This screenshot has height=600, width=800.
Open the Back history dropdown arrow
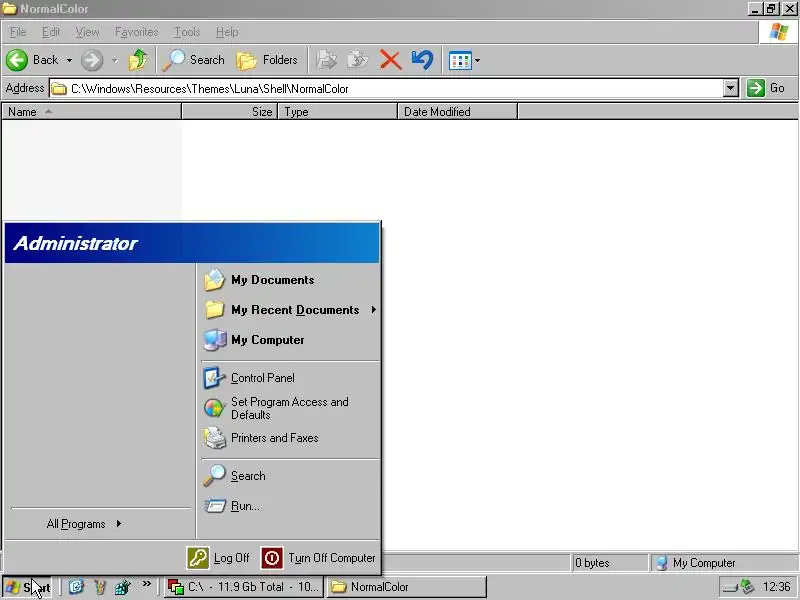(x=69, y=60)
